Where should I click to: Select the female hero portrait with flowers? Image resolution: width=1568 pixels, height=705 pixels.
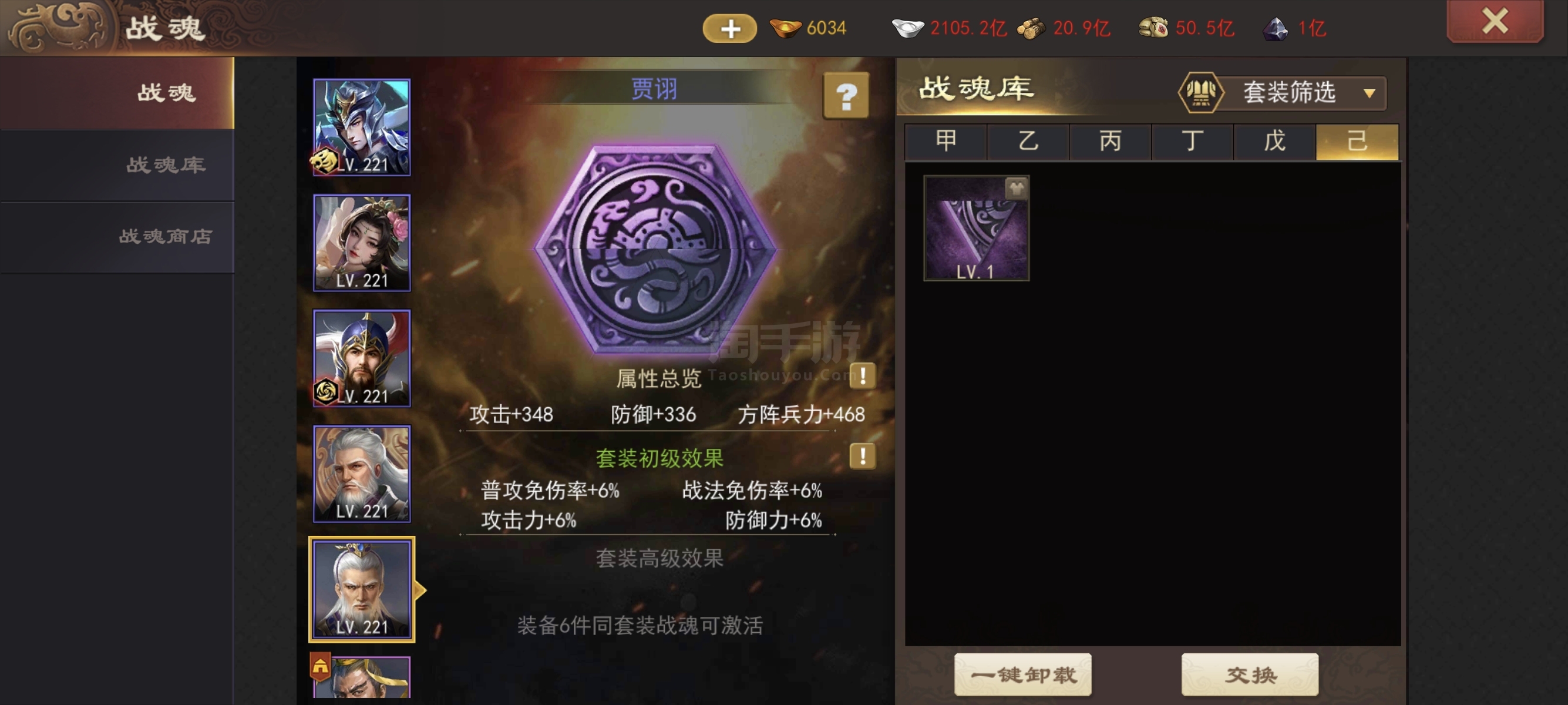[x=362, y=242]
